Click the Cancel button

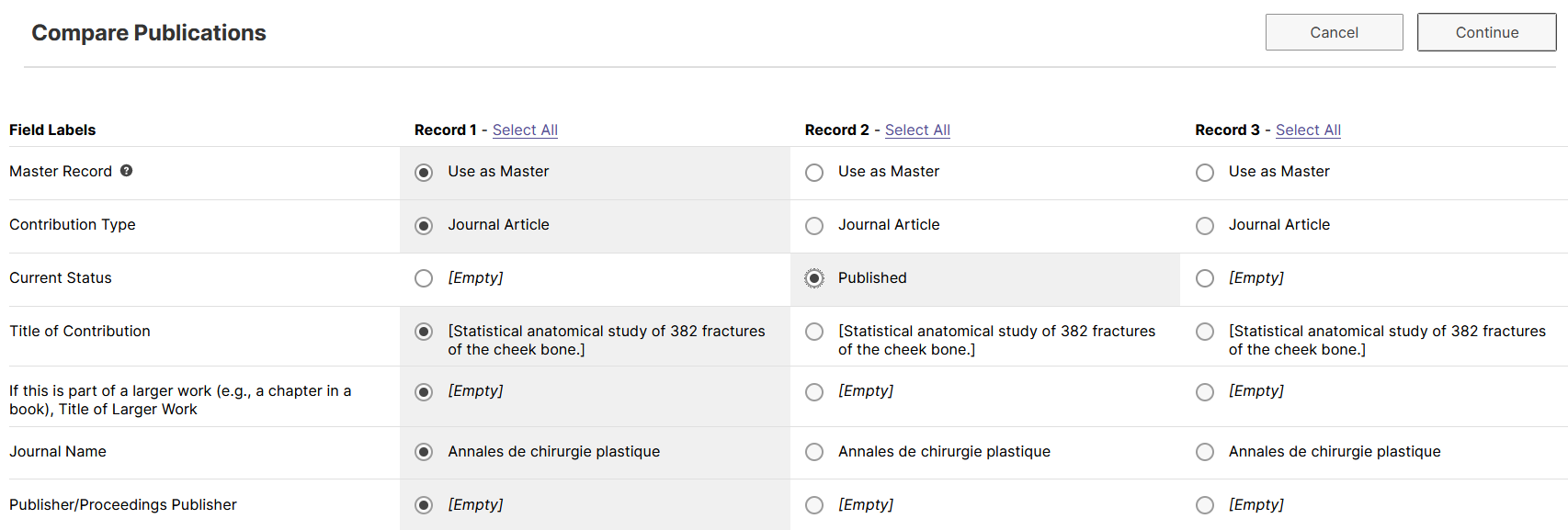point(1335,32)
